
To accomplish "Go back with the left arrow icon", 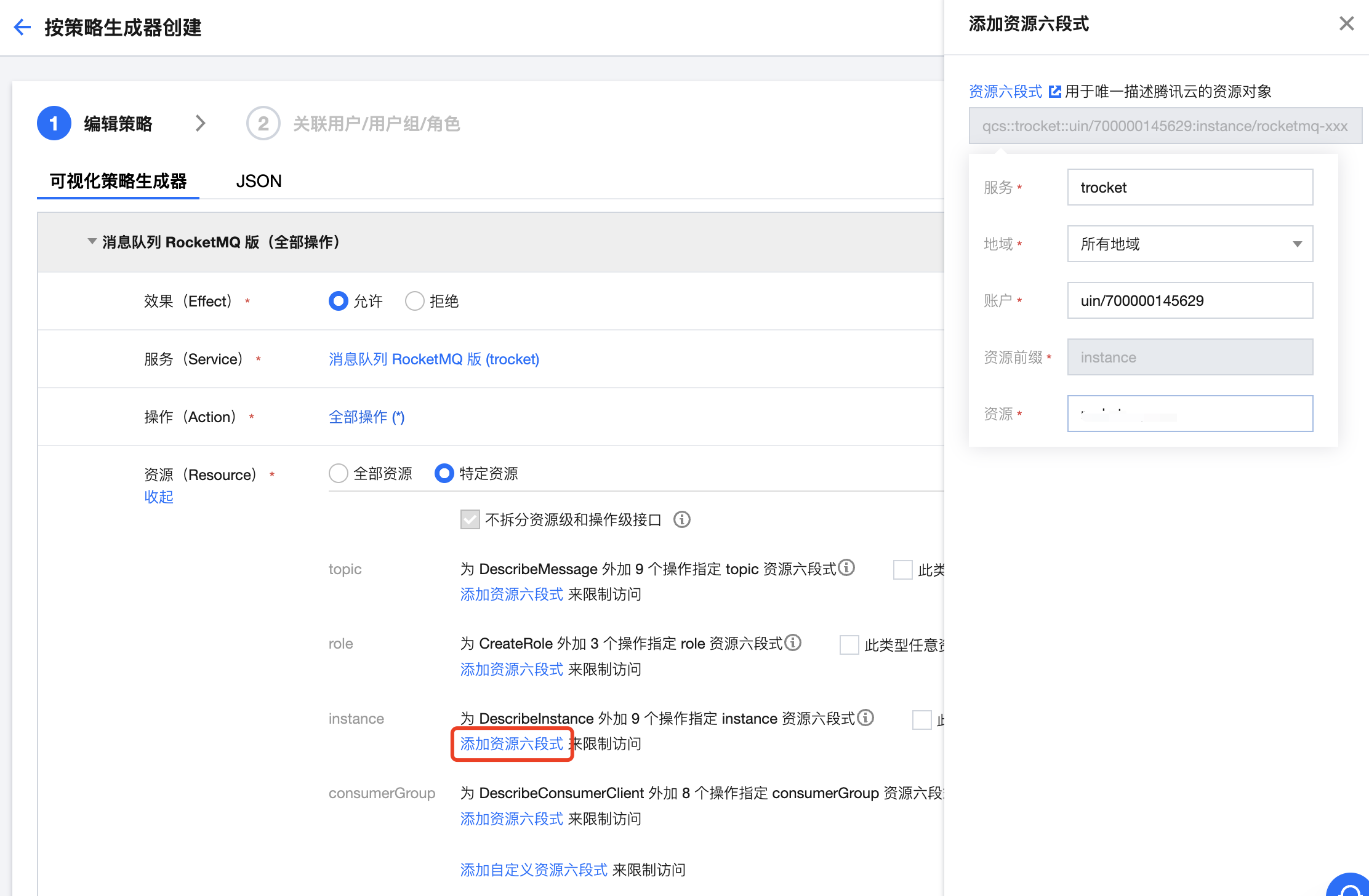I will point(22,27).
